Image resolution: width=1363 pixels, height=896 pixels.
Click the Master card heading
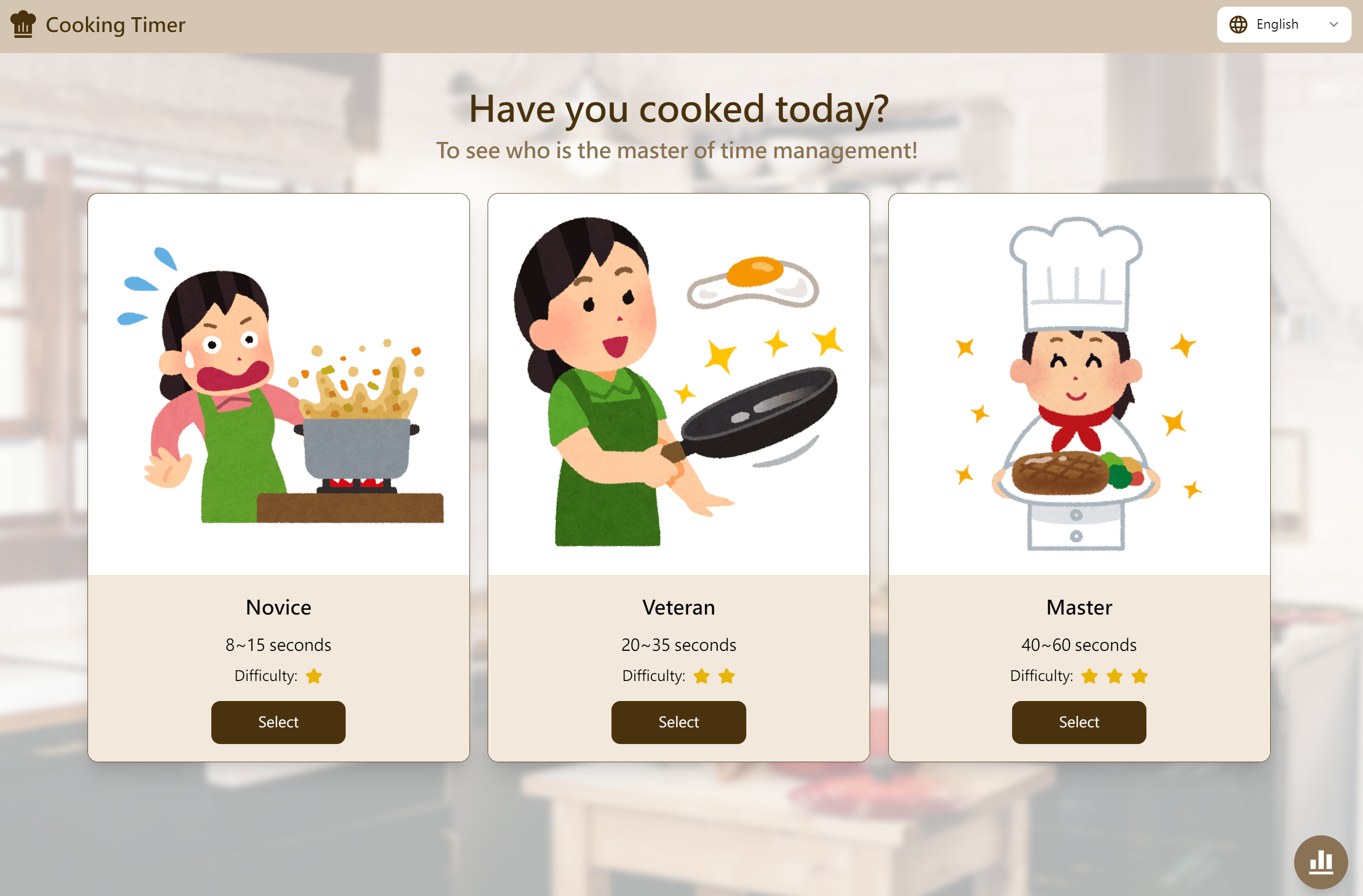pyautogui.click(x=1079, y=607)
